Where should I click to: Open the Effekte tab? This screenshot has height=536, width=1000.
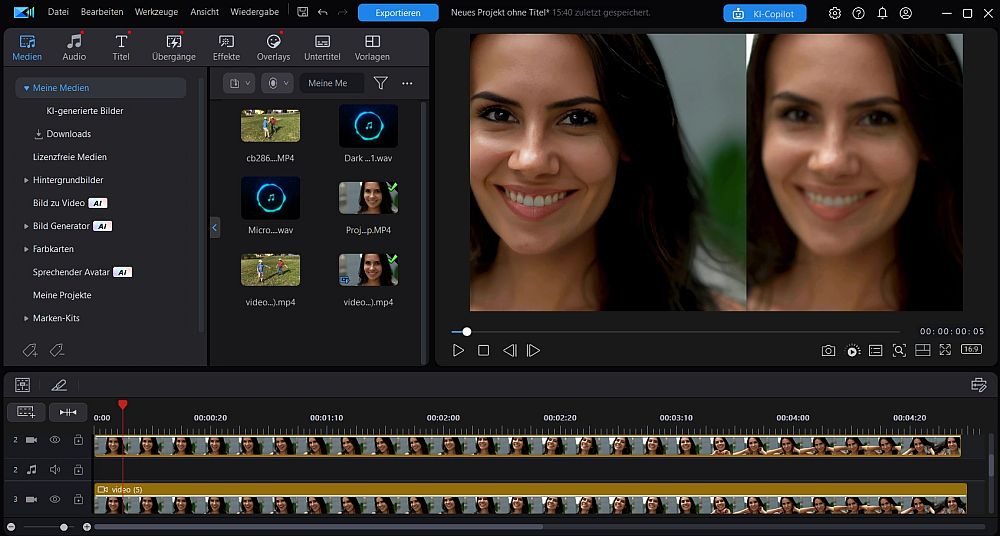(226, 48)
